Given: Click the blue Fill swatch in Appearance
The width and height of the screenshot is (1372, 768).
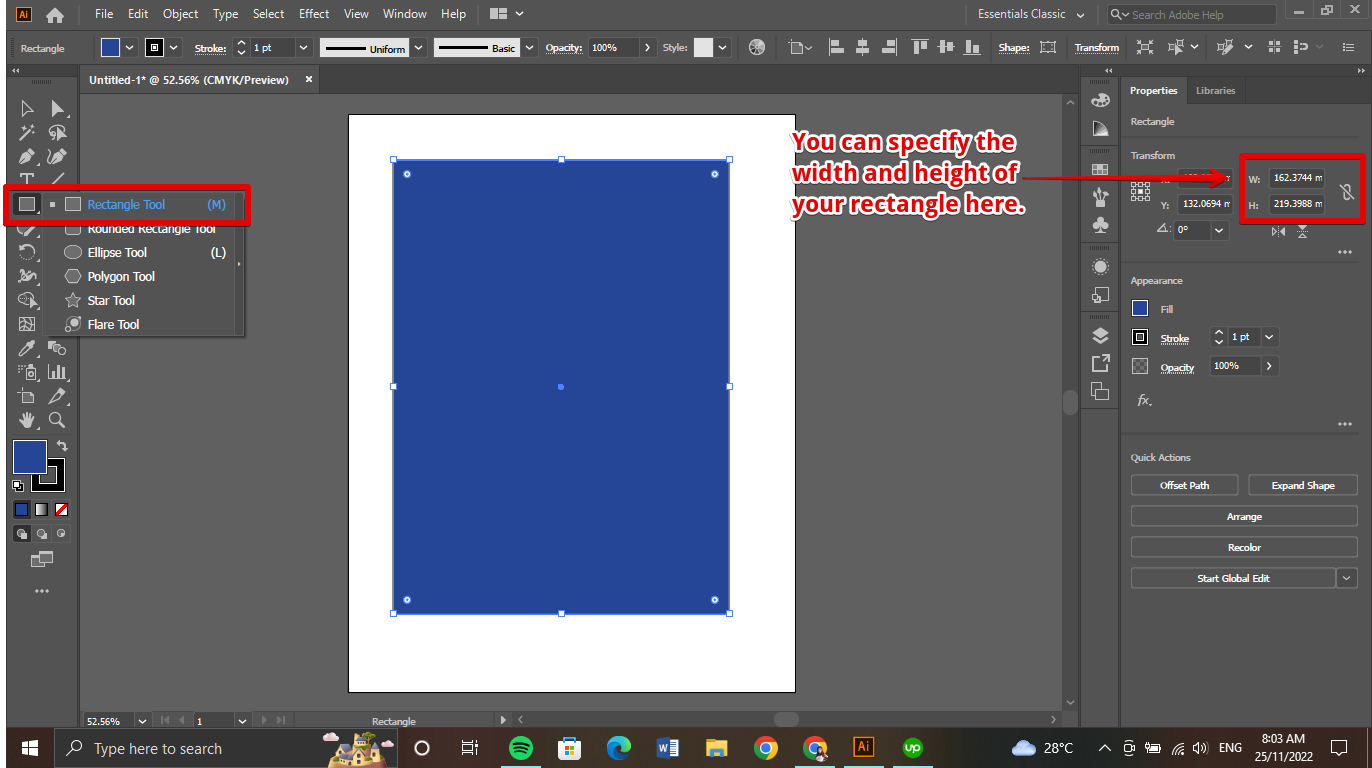Looking at the screenshot, I should [1140, 308].
